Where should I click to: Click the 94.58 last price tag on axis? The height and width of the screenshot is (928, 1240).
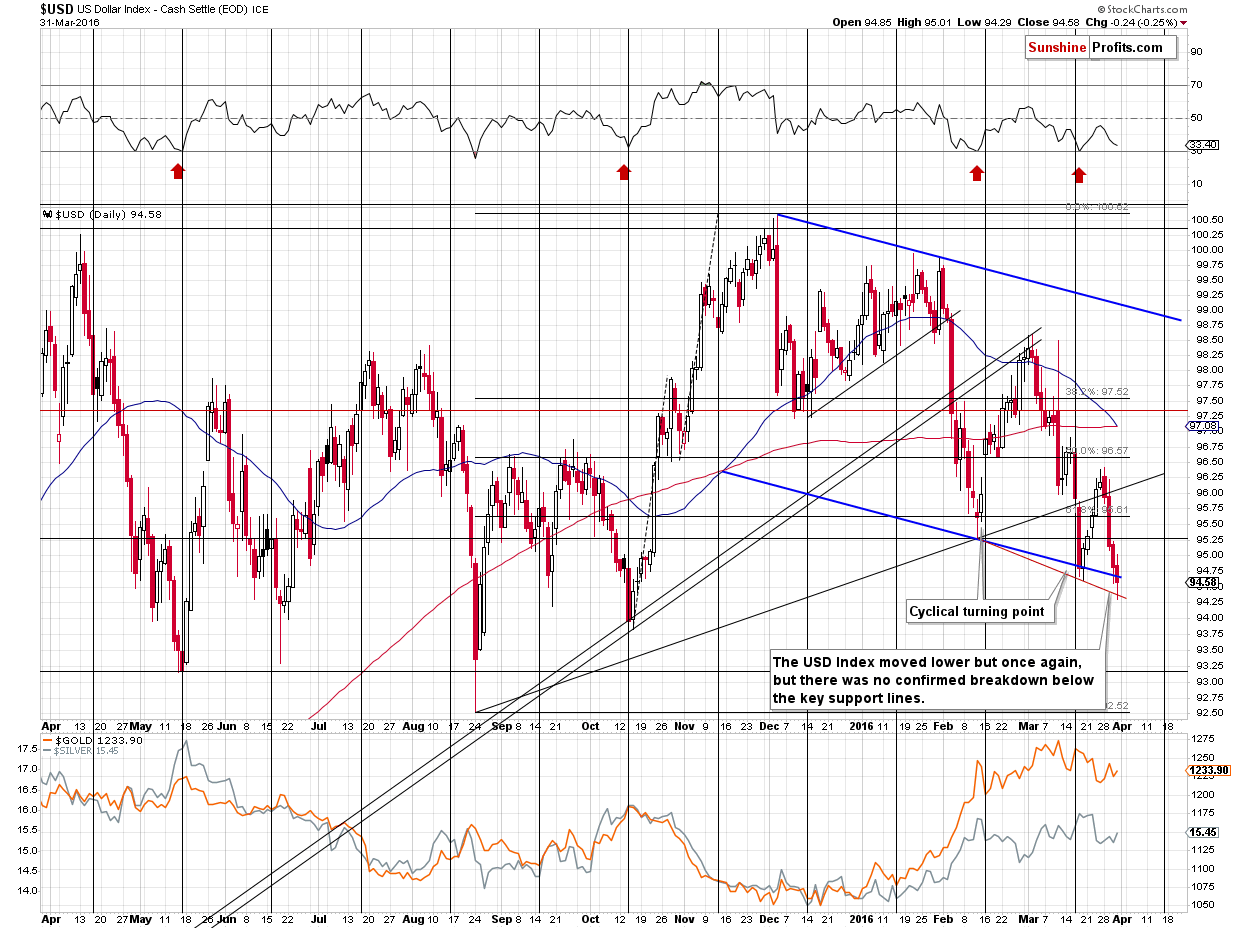pos(1203,583)
